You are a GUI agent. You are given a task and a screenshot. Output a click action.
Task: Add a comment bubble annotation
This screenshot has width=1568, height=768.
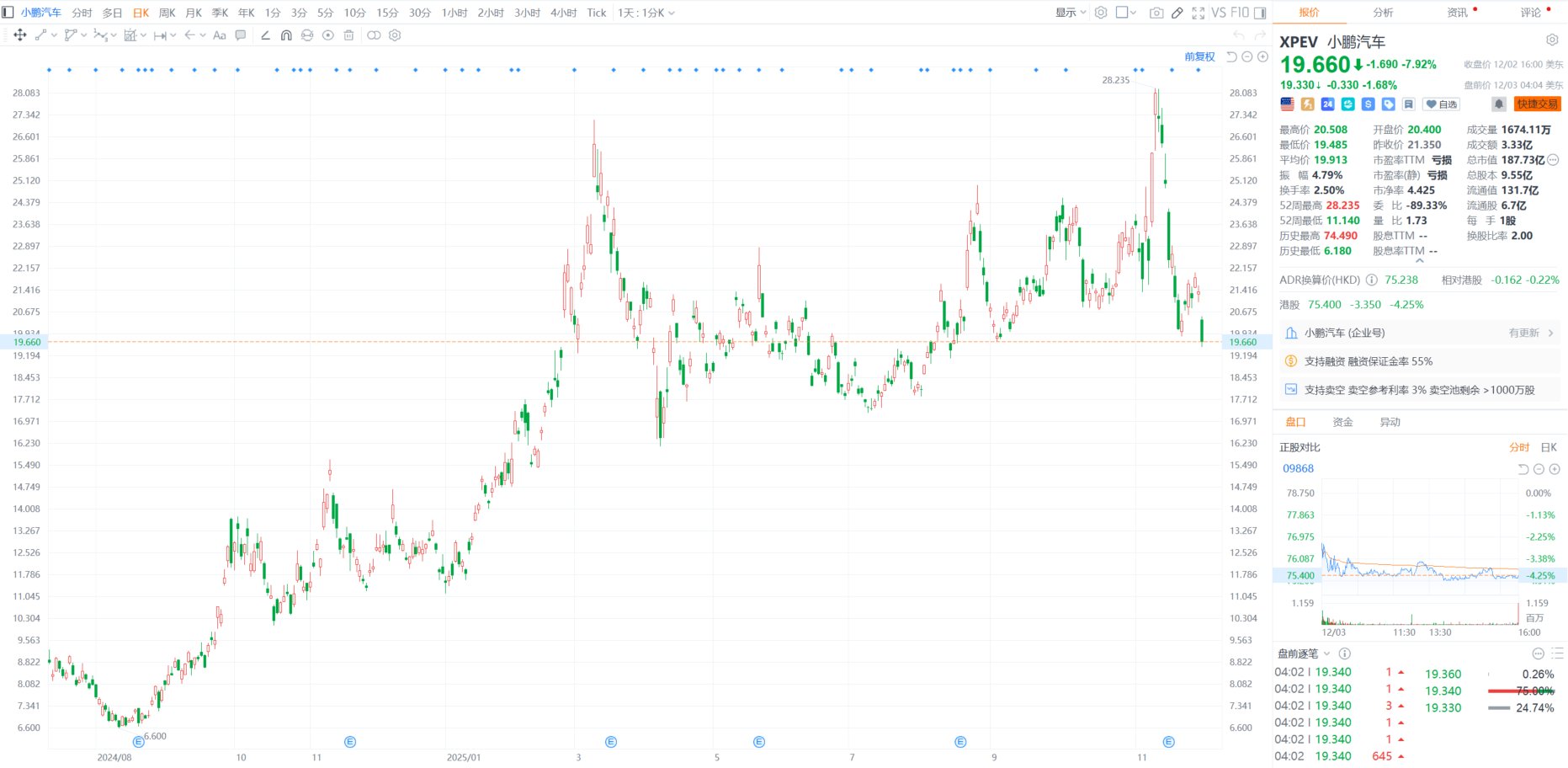[x=241, y=35]
